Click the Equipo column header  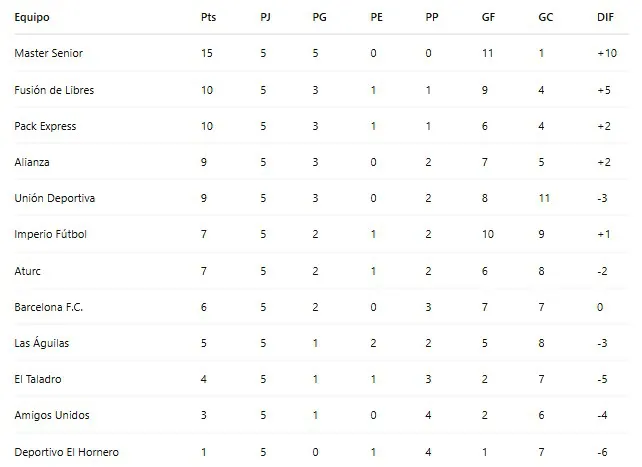33,18
